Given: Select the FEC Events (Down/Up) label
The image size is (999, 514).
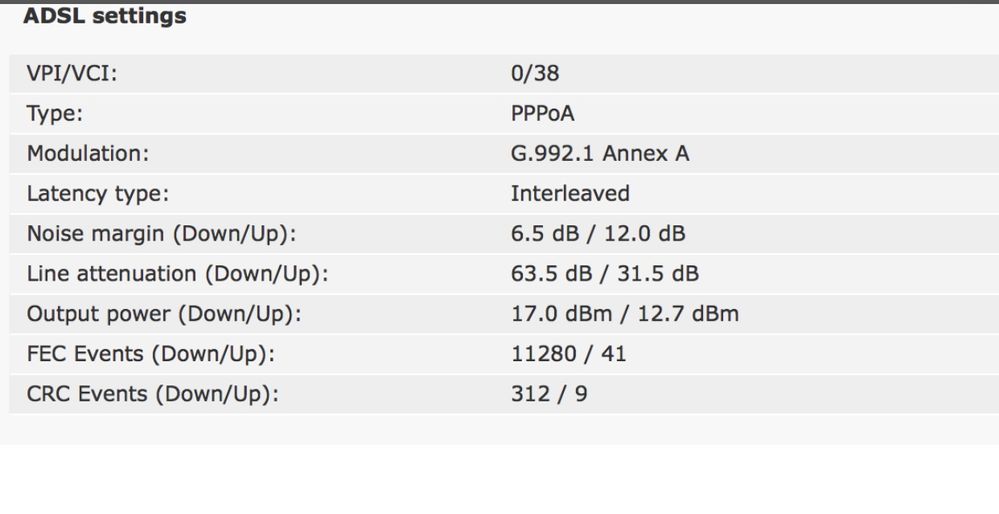Looking at the screenshot, I should point(150,354).
